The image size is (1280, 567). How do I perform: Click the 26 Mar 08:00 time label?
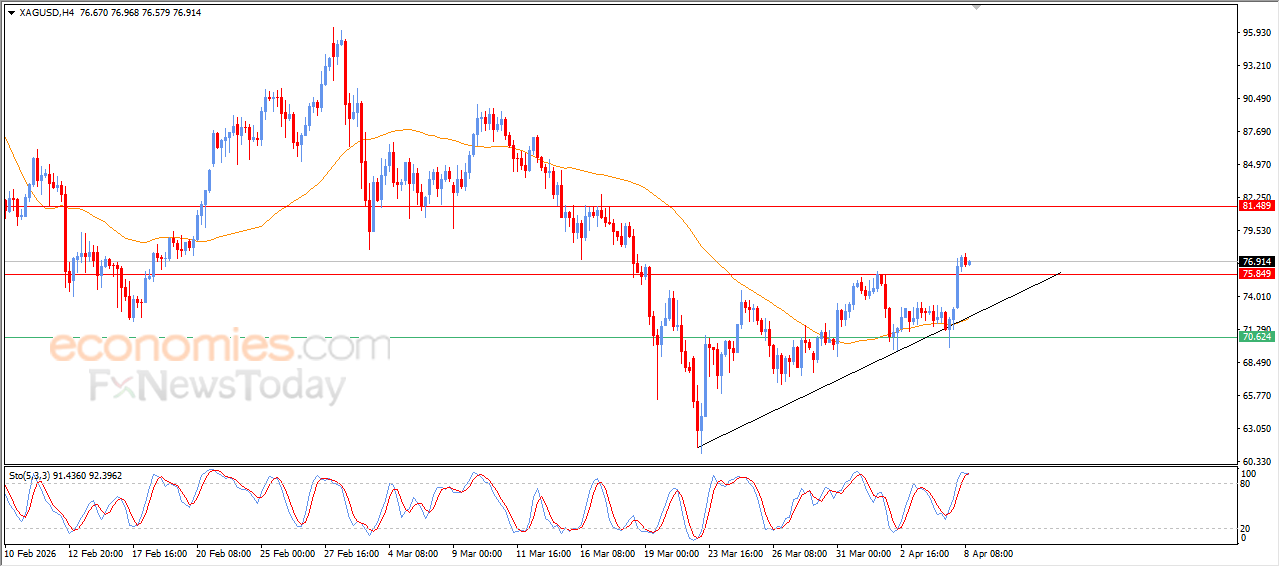click(800, 552)
